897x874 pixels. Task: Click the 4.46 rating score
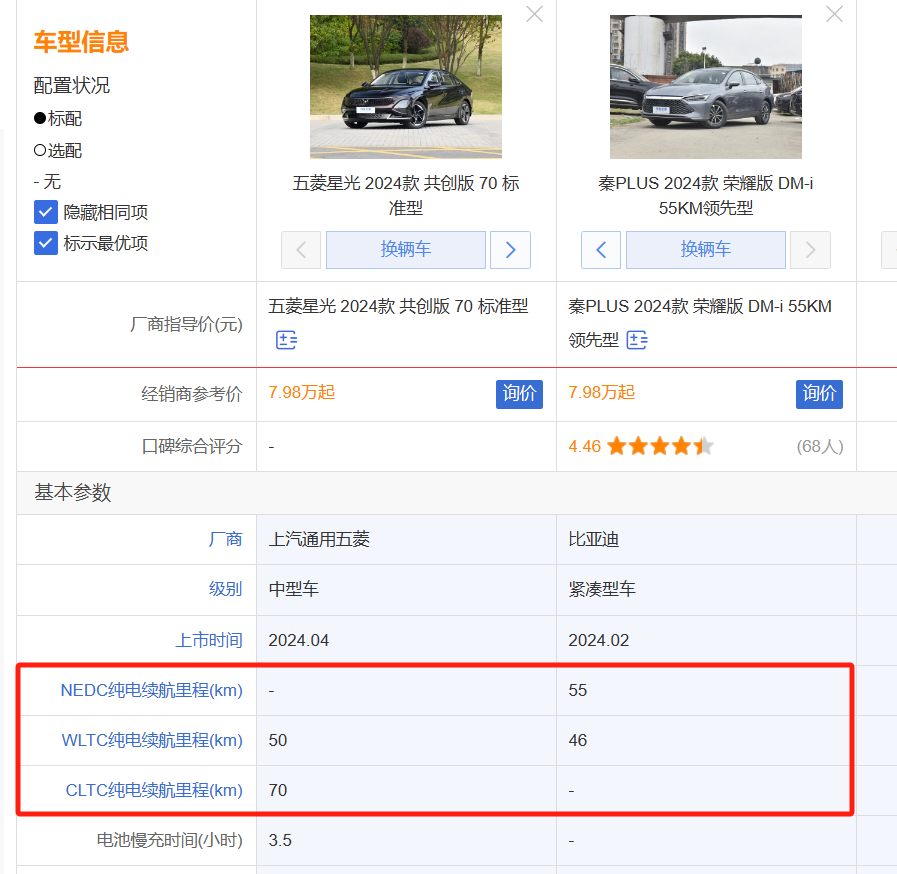tap(584, 446)
